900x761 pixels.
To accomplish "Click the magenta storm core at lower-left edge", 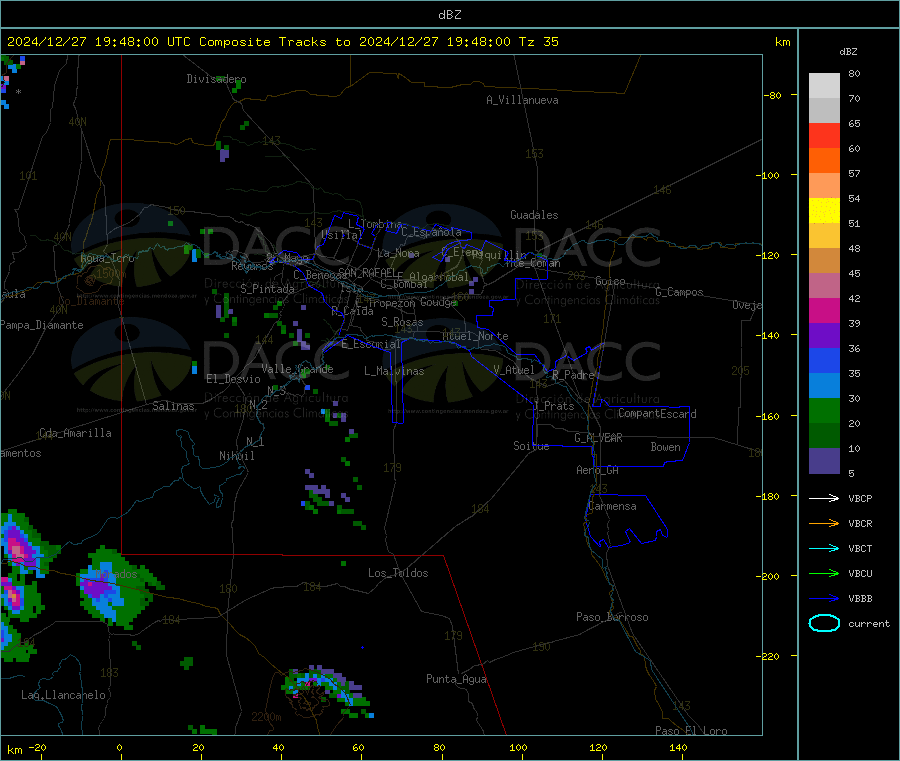I will 17,550.
